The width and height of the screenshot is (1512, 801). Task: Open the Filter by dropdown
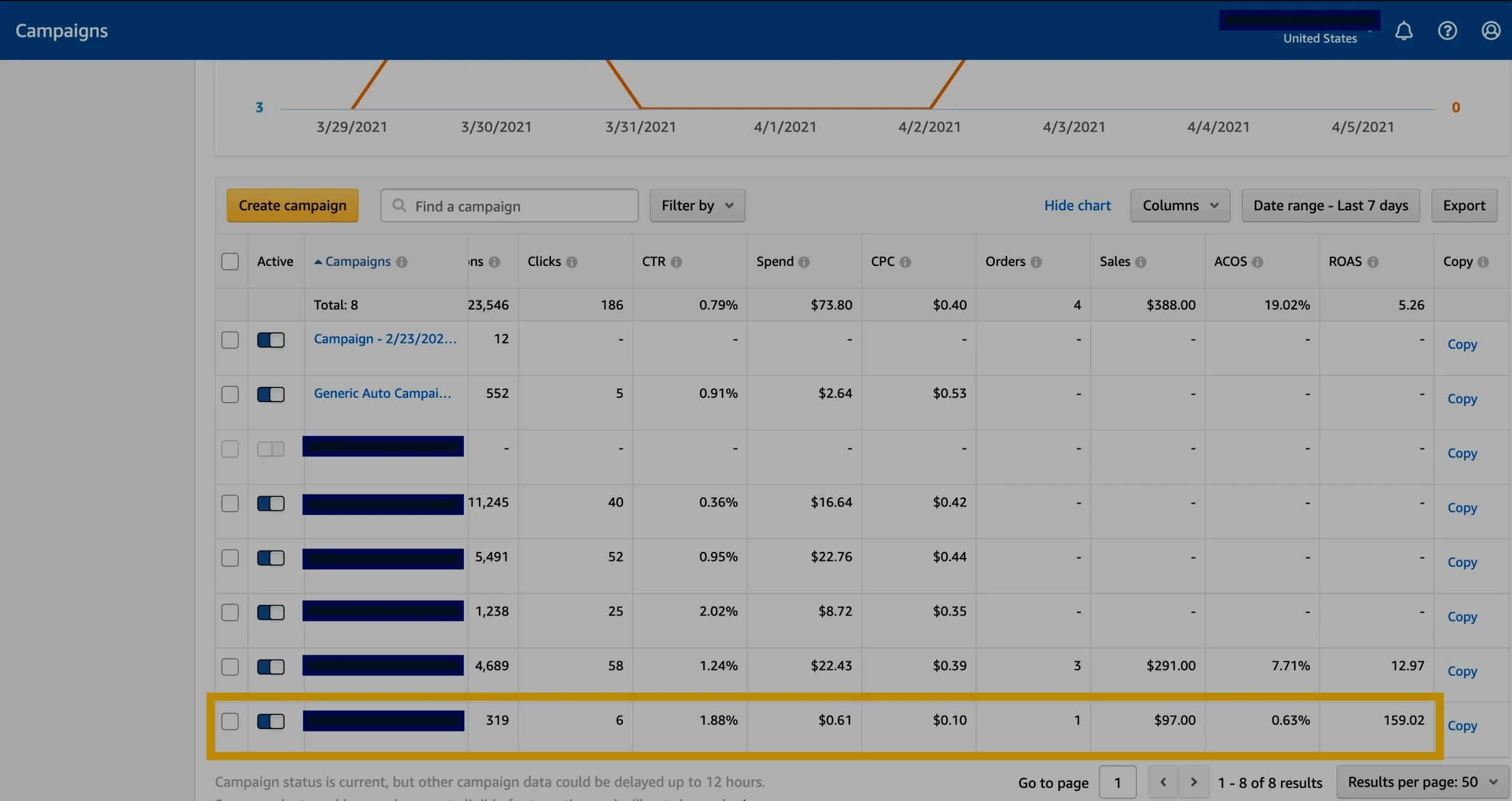[x=697, y=206]
